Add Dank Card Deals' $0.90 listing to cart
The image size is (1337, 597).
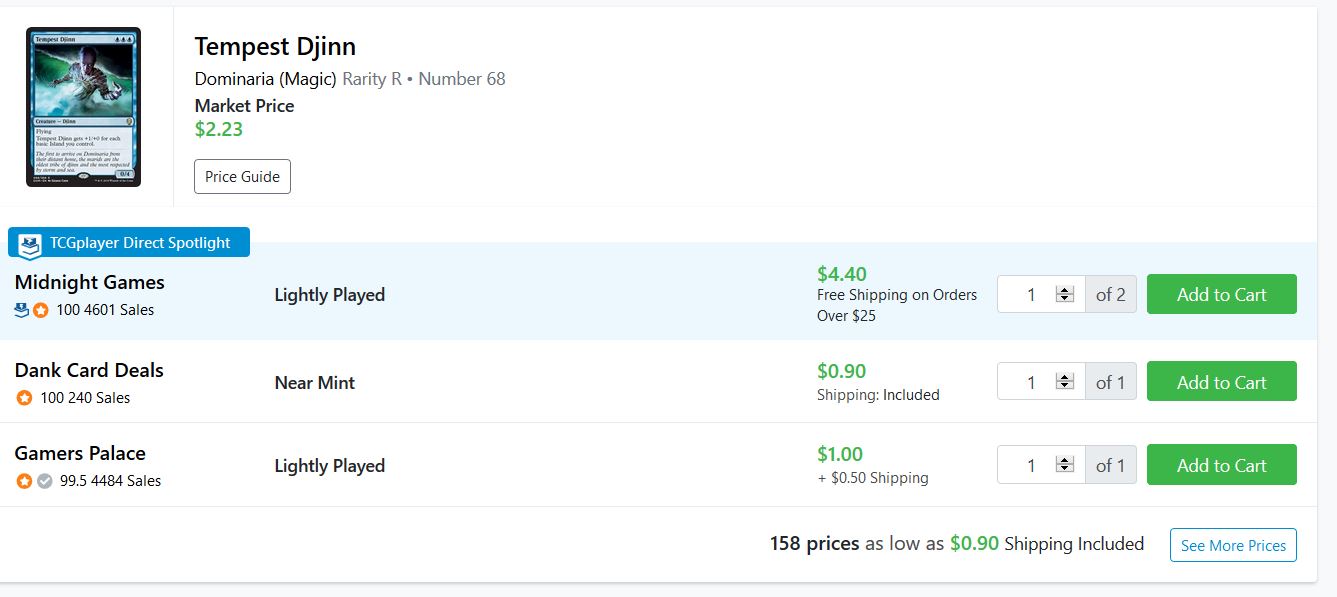[x=1221, y=382]
